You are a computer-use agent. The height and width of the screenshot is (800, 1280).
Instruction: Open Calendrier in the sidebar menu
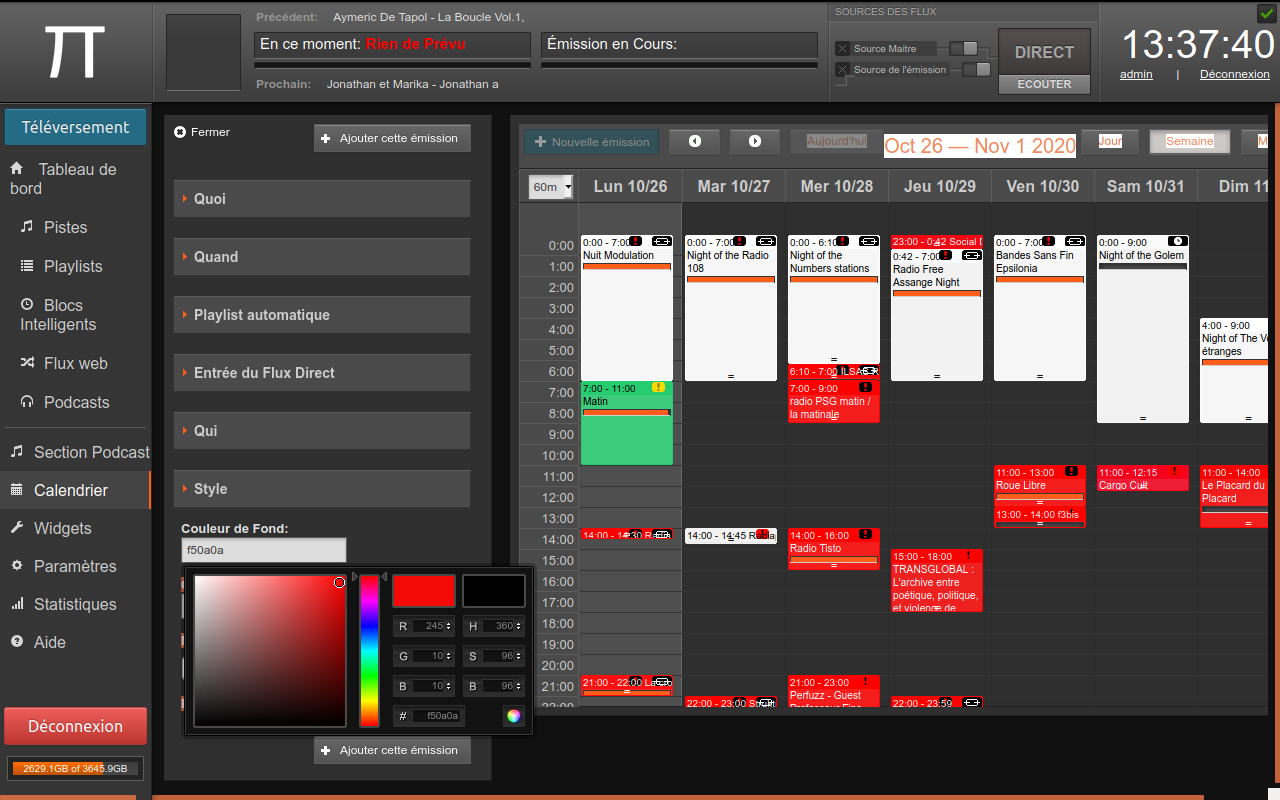(x=70, y=490)
